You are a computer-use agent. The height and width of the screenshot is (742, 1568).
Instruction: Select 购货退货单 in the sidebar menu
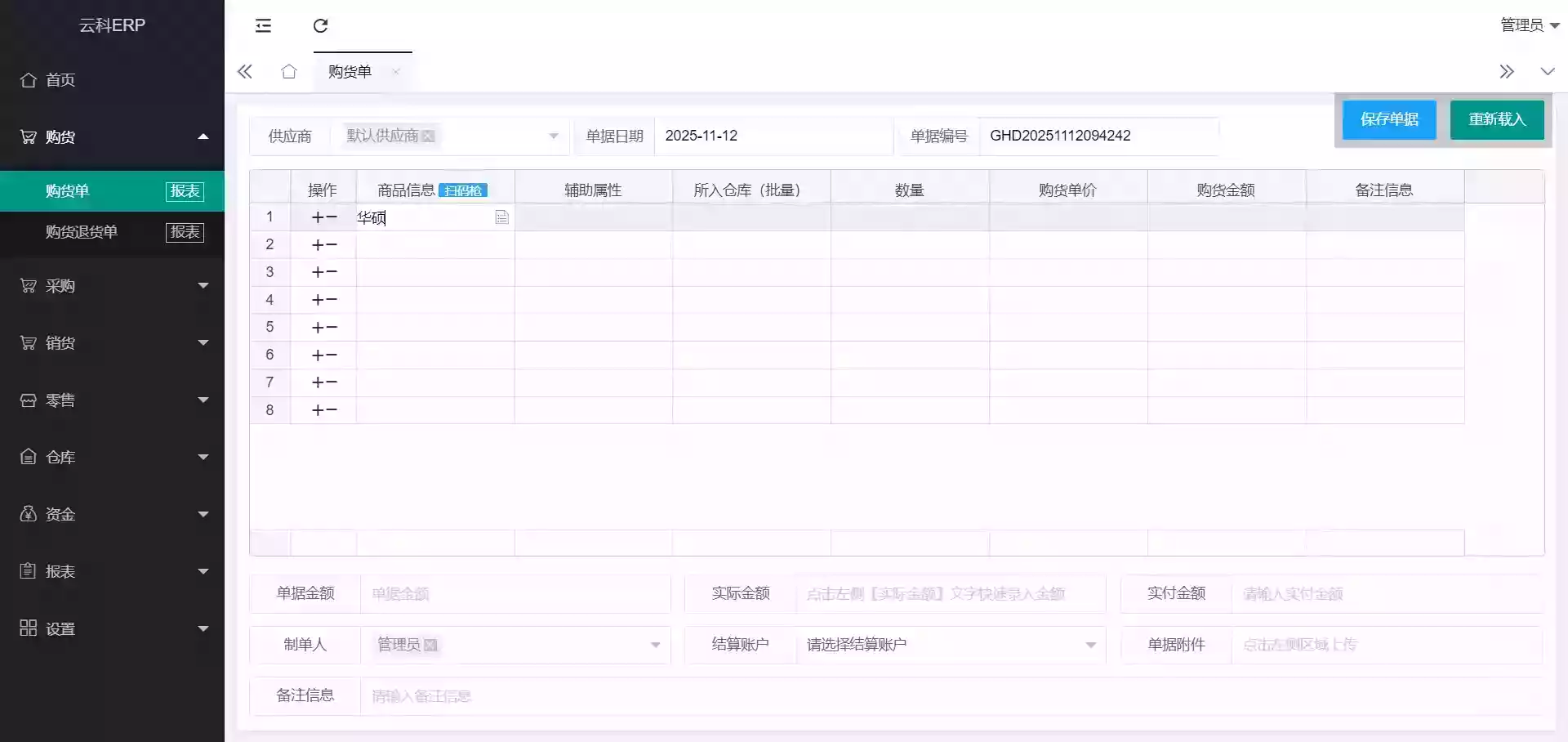(82, 231)
